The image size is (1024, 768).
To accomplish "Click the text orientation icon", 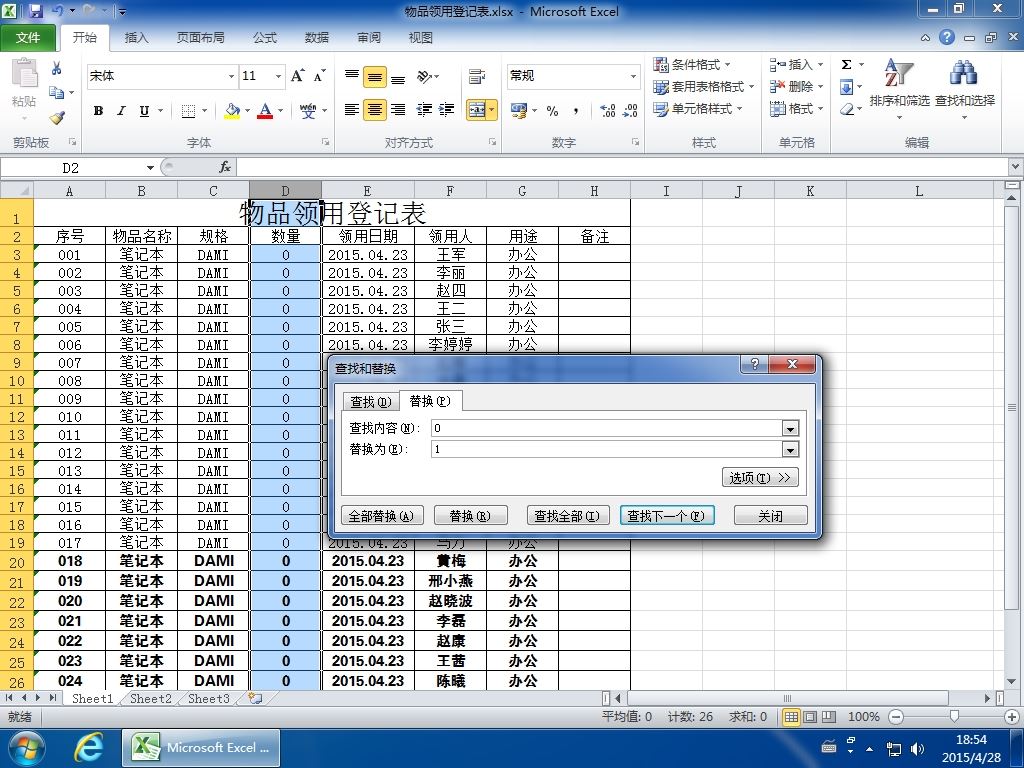I will click(424, 77).
